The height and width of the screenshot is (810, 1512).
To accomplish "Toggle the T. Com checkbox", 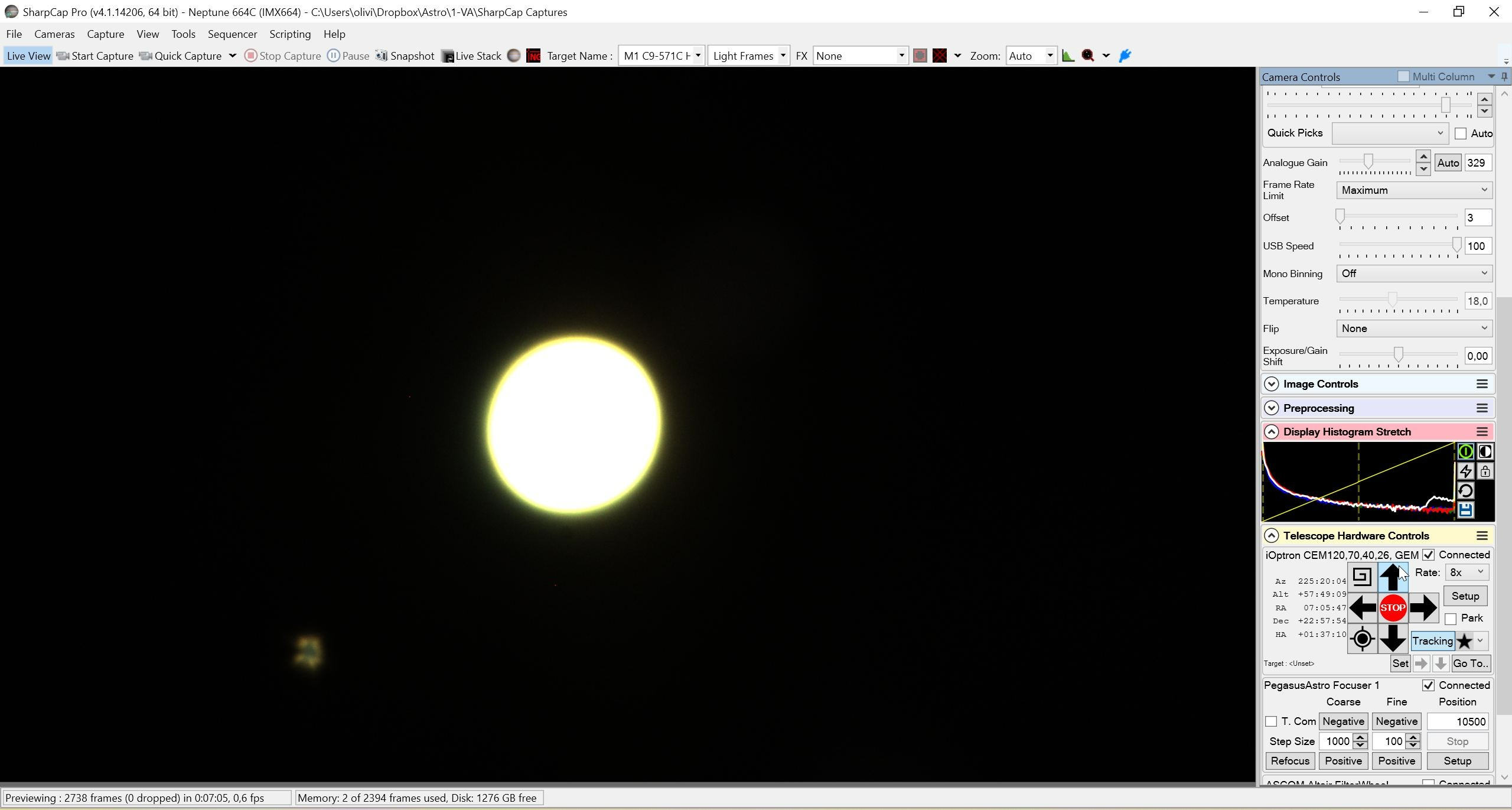I will point(1271,721).
